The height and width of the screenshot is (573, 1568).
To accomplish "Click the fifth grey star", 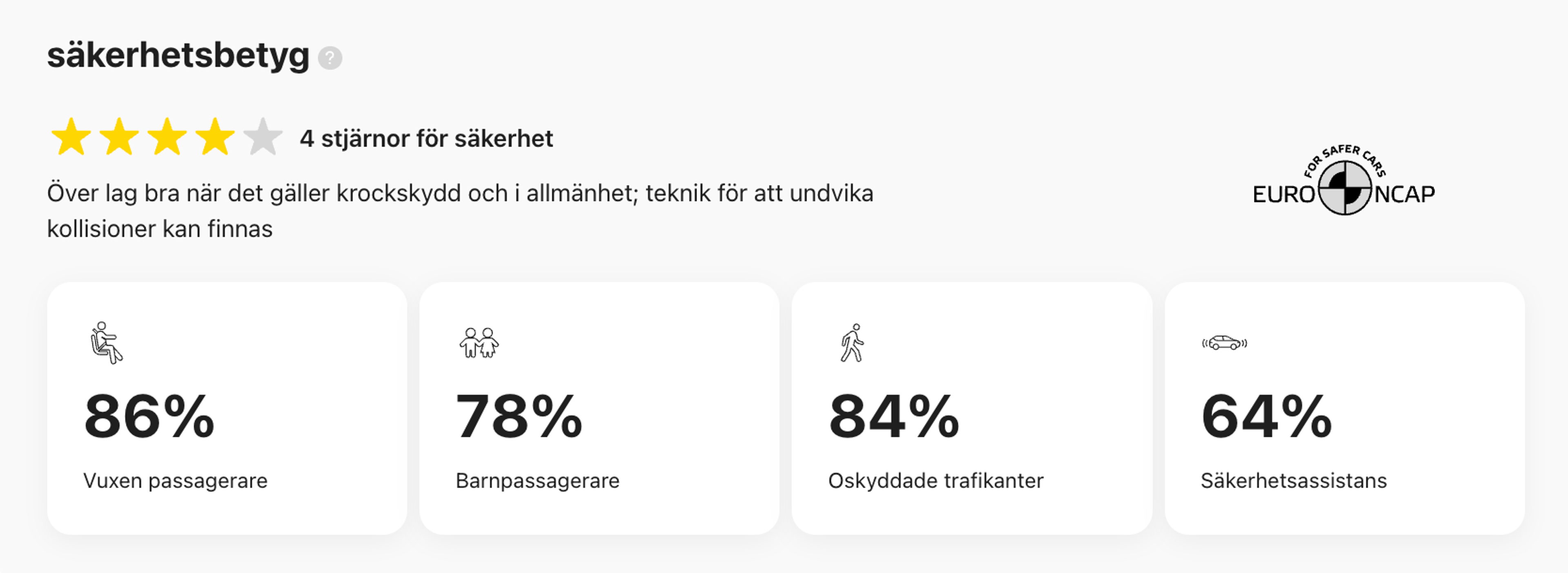I will tap(263, 138).
